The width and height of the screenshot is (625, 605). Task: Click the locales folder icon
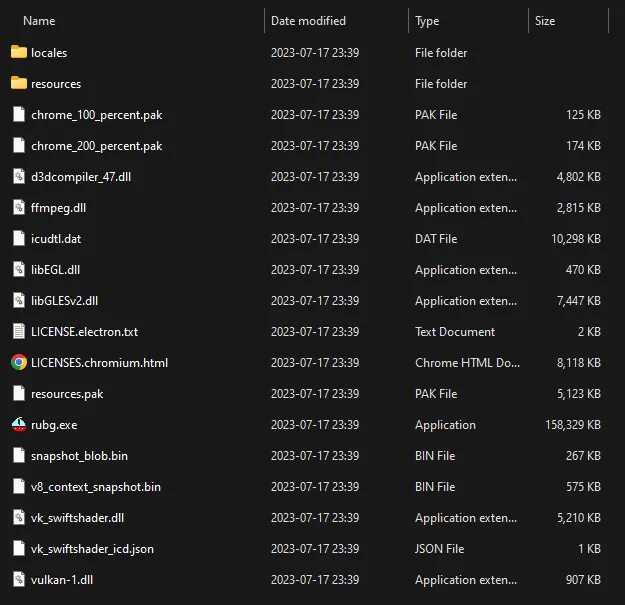[19, 52]
